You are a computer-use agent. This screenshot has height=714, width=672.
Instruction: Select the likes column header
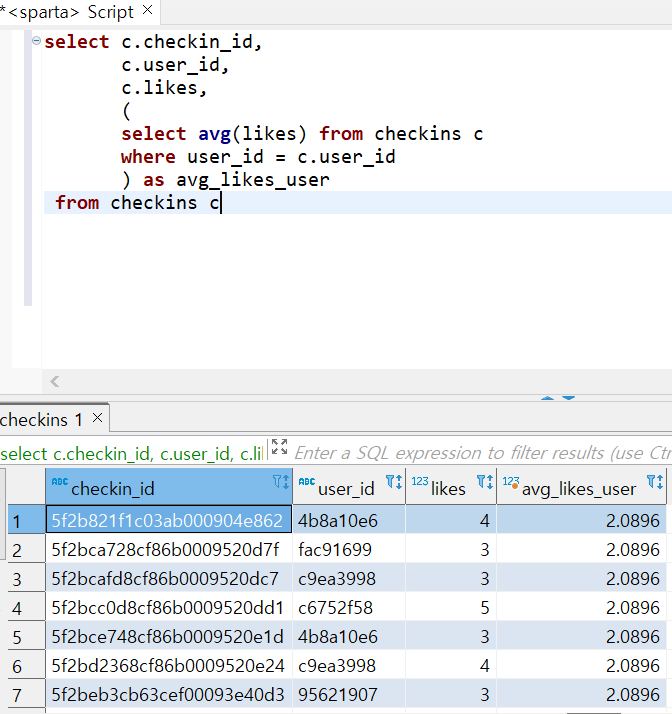(451, 486)
